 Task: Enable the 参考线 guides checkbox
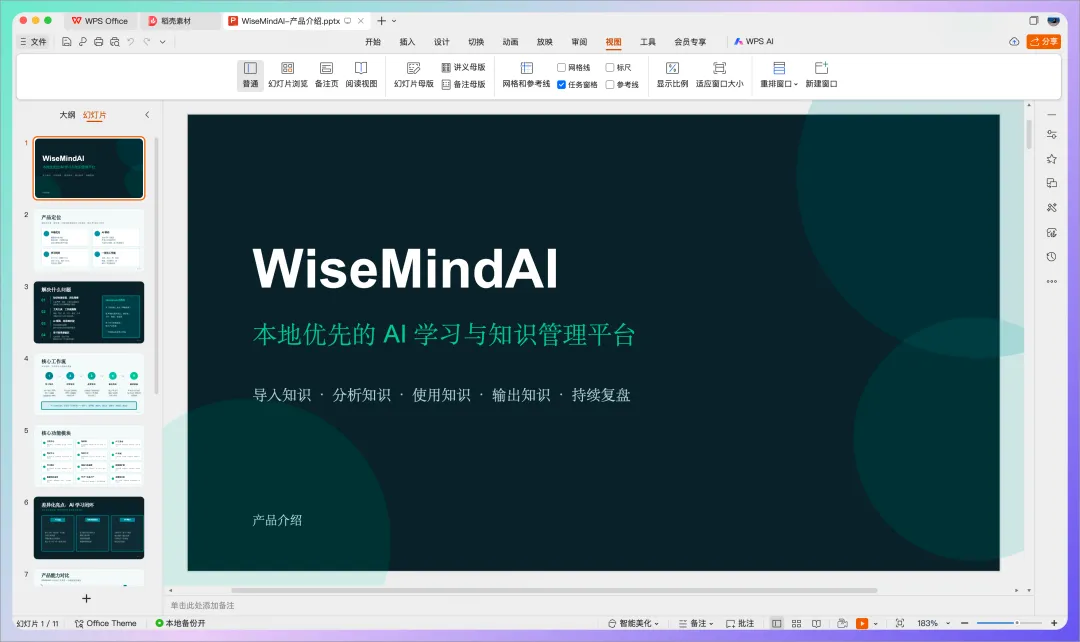610,85
